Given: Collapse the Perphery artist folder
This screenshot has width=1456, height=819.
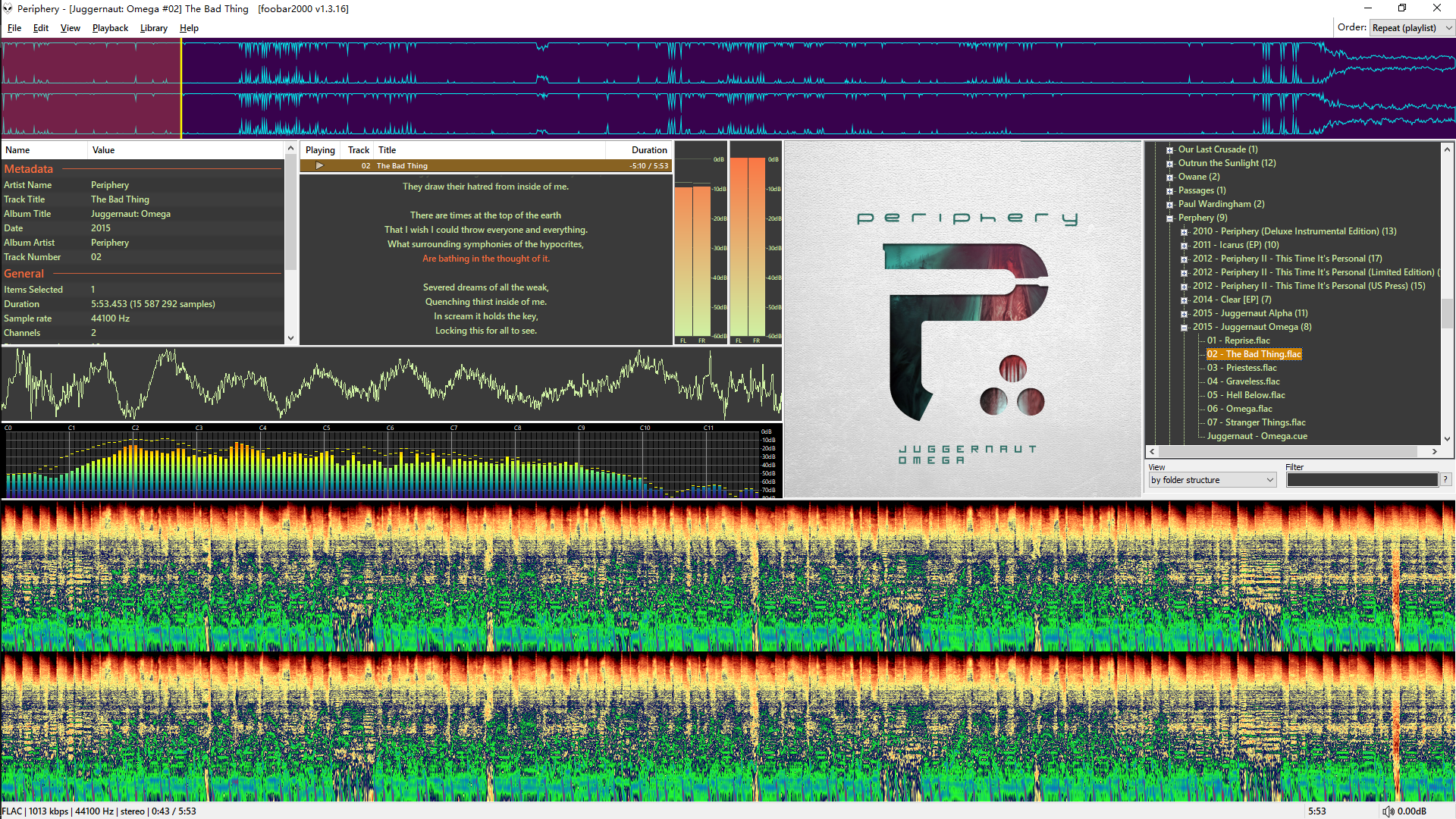Looking at the screenshot, I should [x=1170, y=218].
